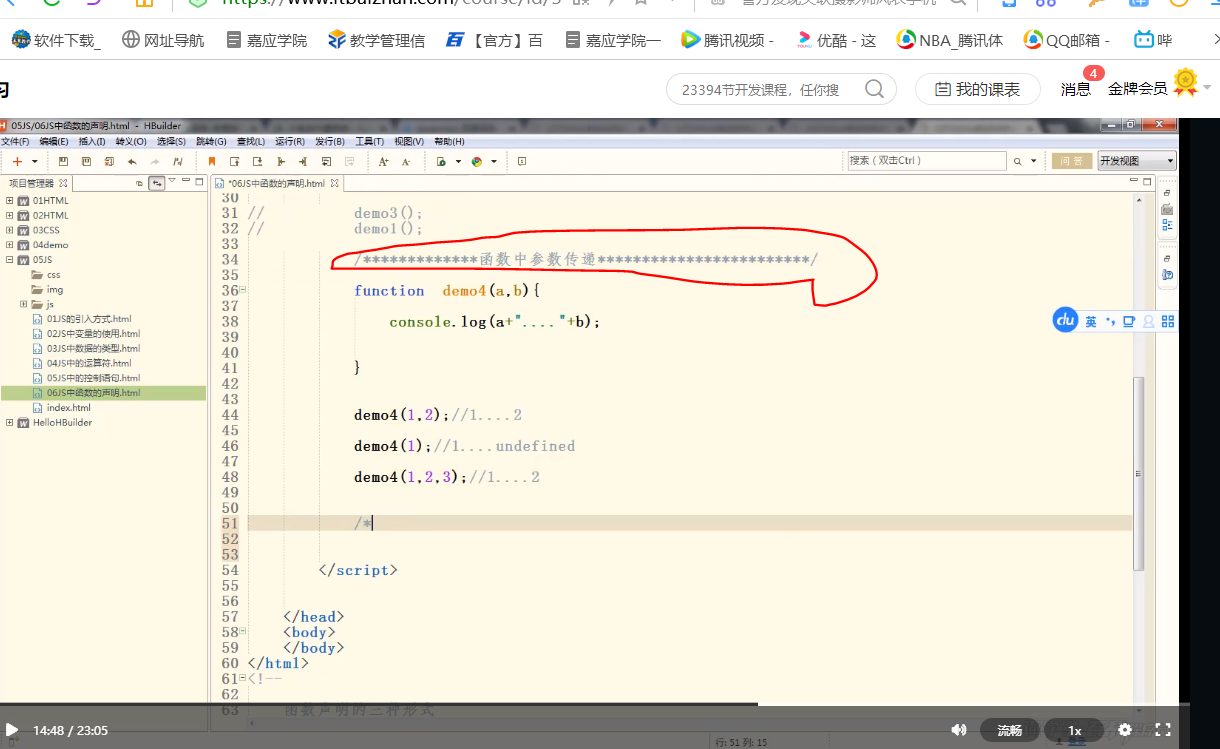
Task: Open the 编辑(E) menu
Action: [55, 142]
